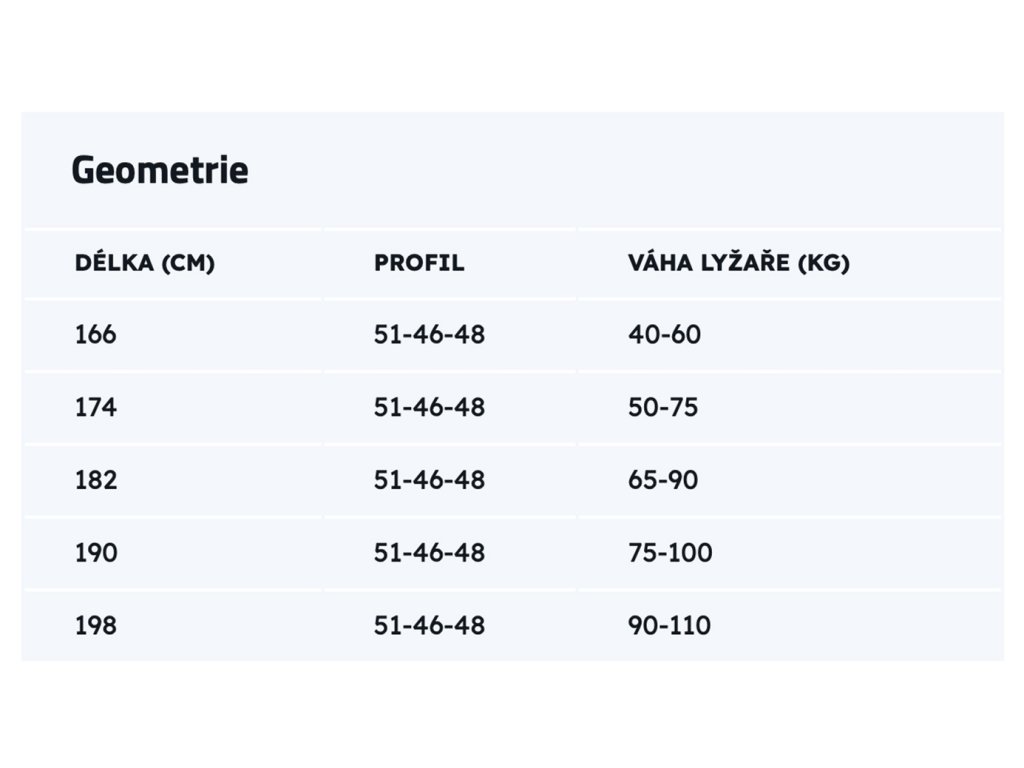
Task: Click the 50-75 weight cell
Action: pyautogui.click(x=663, y=408)
